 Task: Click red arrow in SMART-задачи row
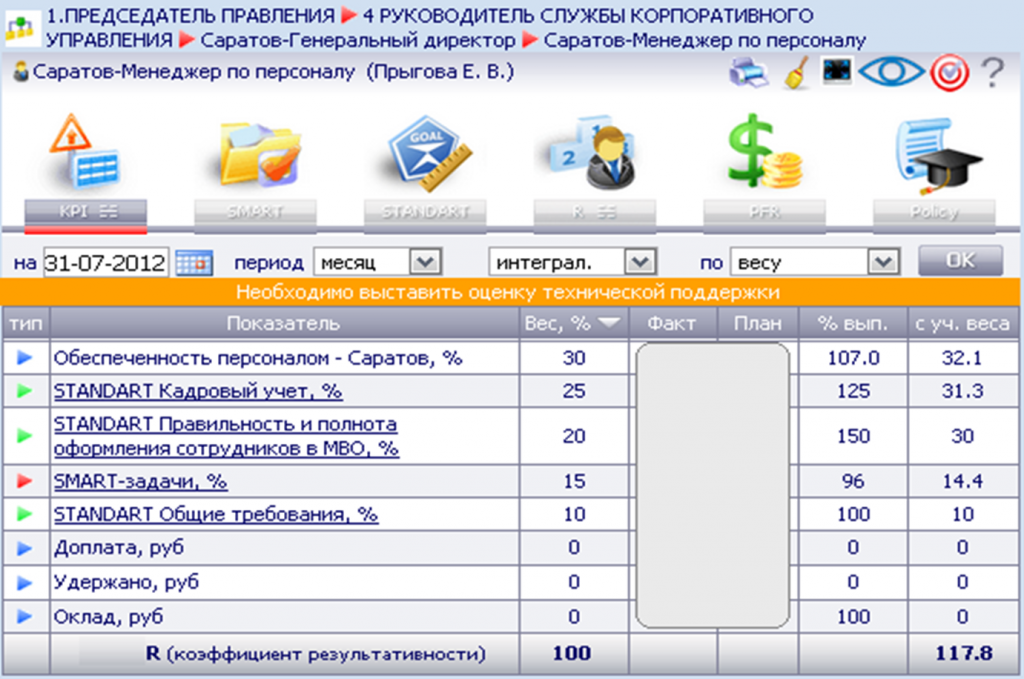pyautogui.click(x=25, y=481)
